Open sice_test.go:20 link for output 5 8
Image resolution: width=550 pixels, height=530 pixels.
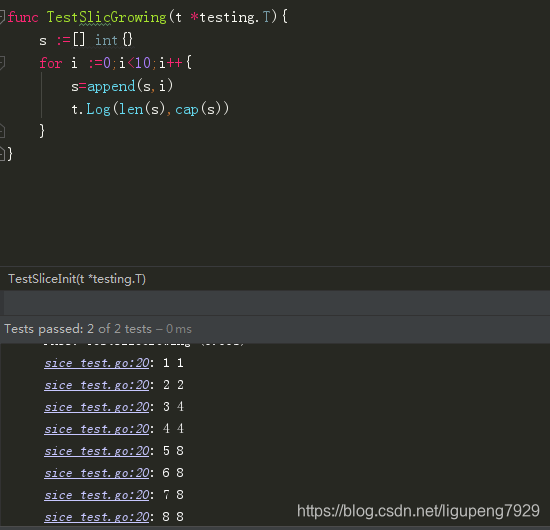tap(97, 451)
